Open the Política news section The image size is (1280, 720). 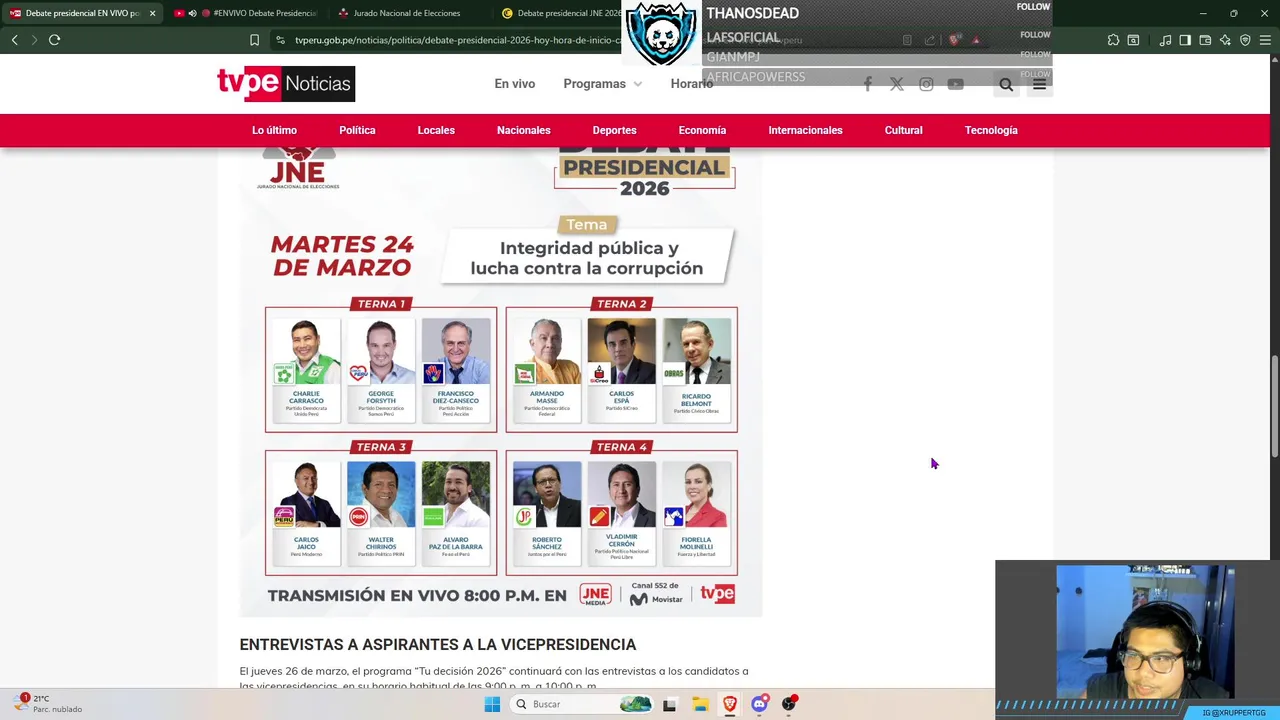click(x=357, y=130)
